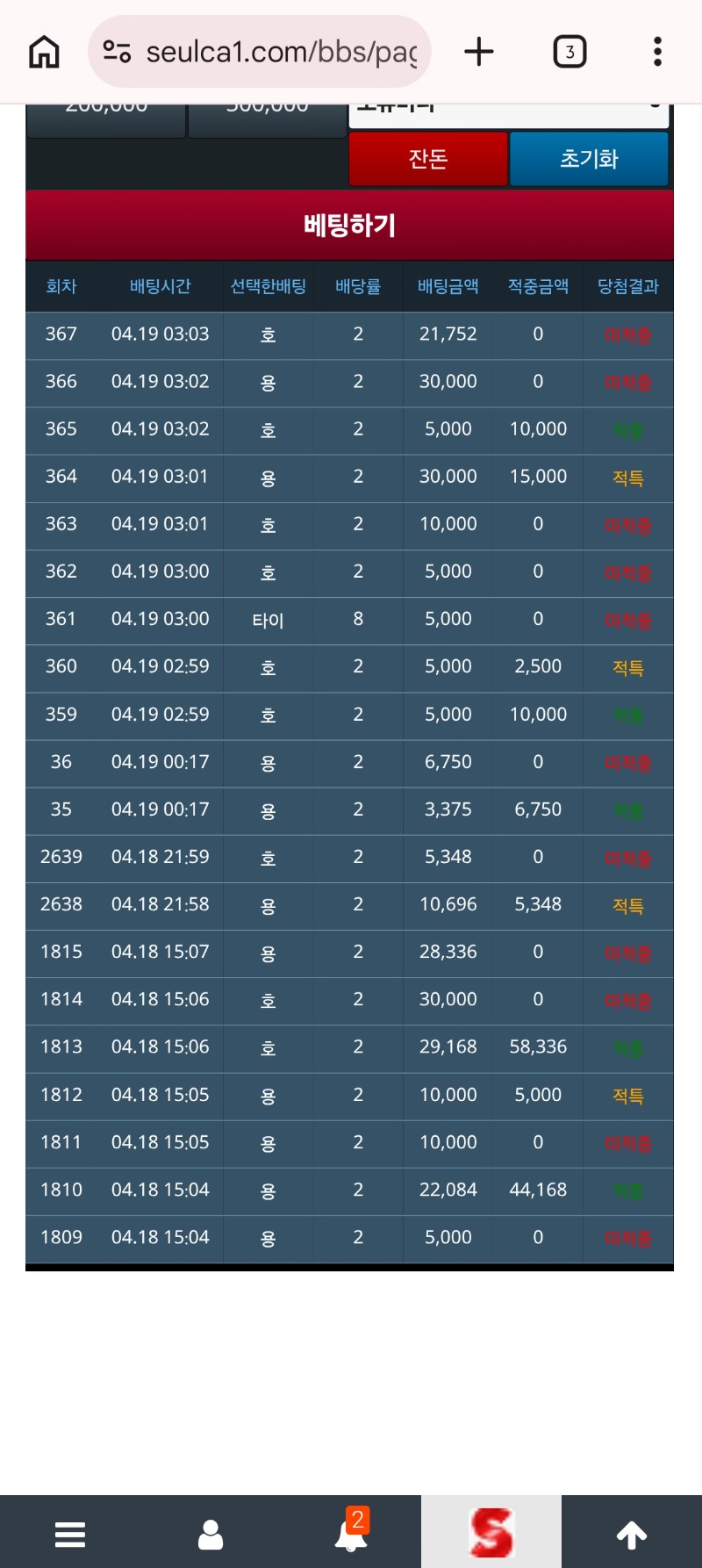Open the user profile icon
Viewport: 702px width, 1568px height.
(211, 1535)
